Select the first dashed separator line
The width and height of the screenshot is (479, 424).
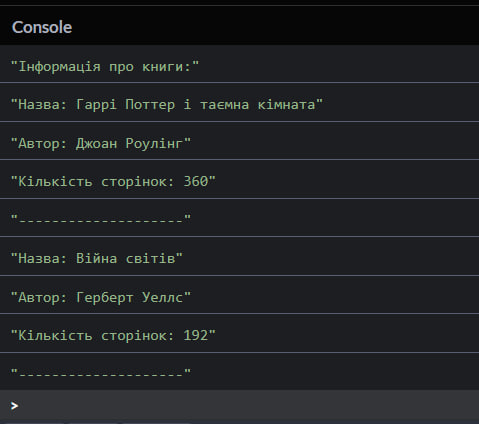pos(239,220)
